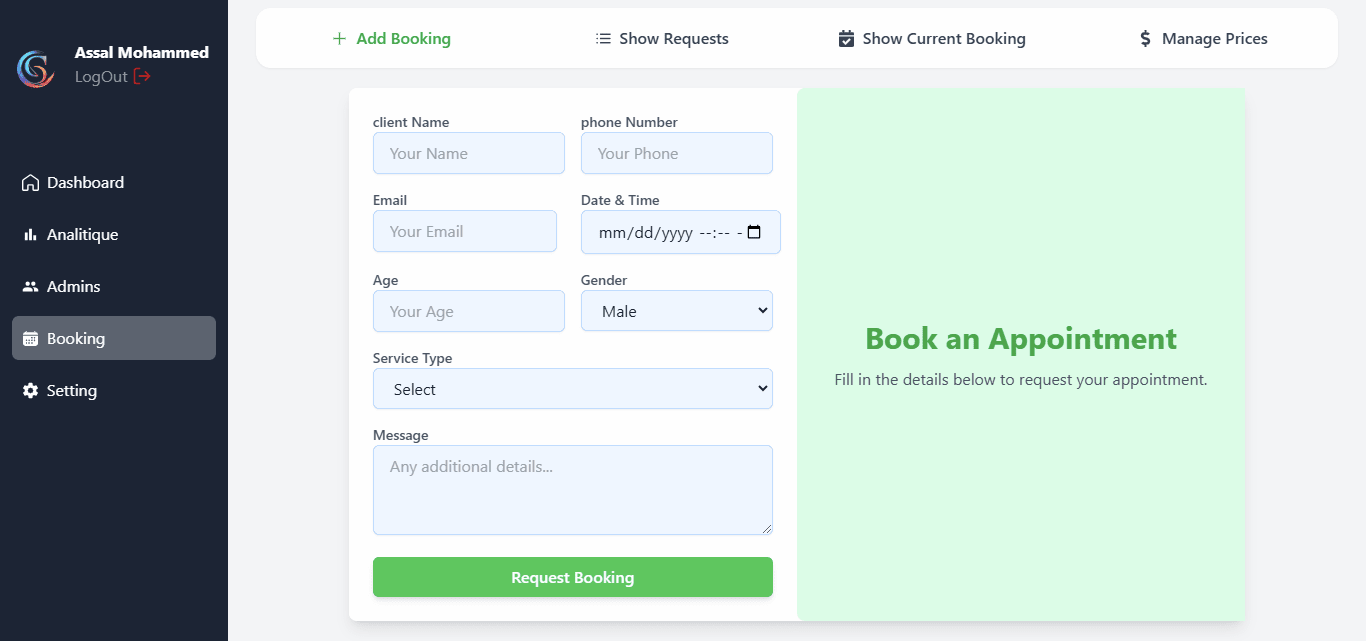Open the Gender dropdown
The height and width of the screenshot is (641, 1366).
[677, 311]
